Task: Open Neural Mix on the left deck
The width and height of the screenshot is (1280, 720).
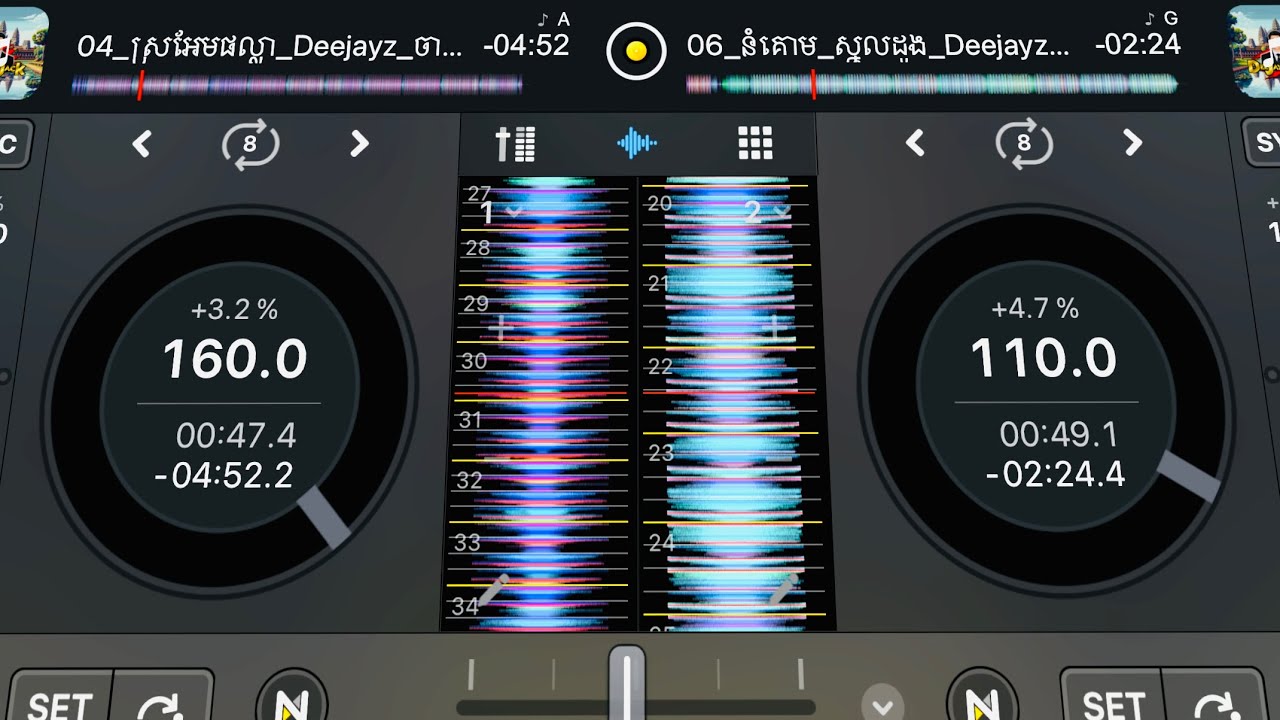Action: [x=292, y=697]
